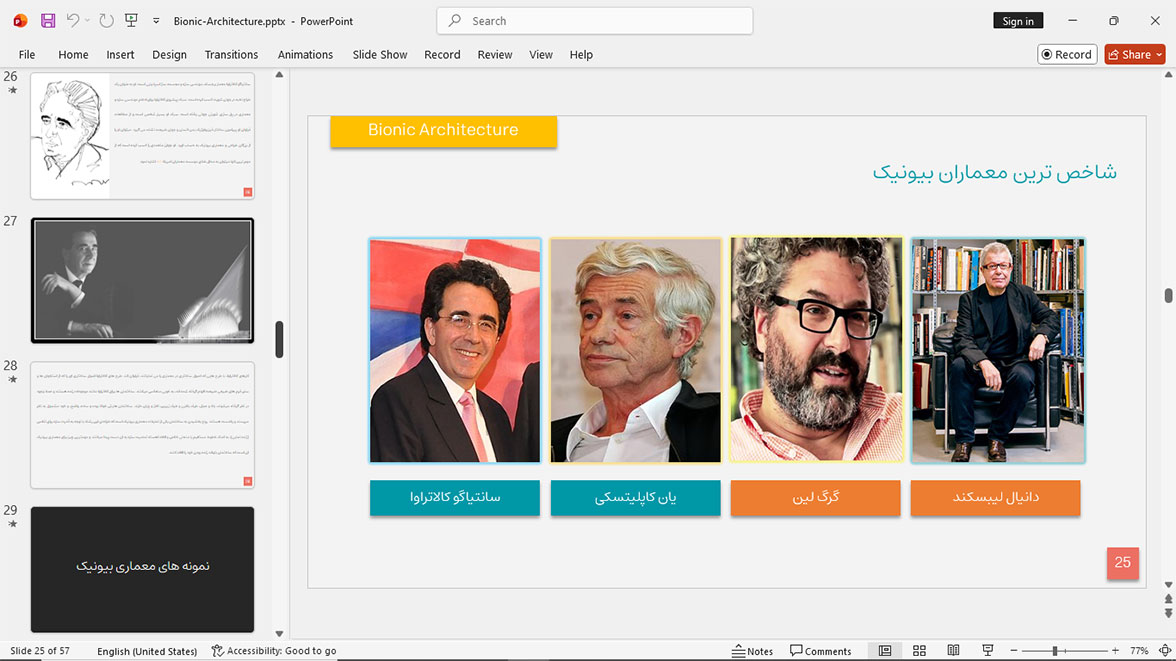
Task: Open the Undo history dropdown arrow
Action: (x=87, y=21)
